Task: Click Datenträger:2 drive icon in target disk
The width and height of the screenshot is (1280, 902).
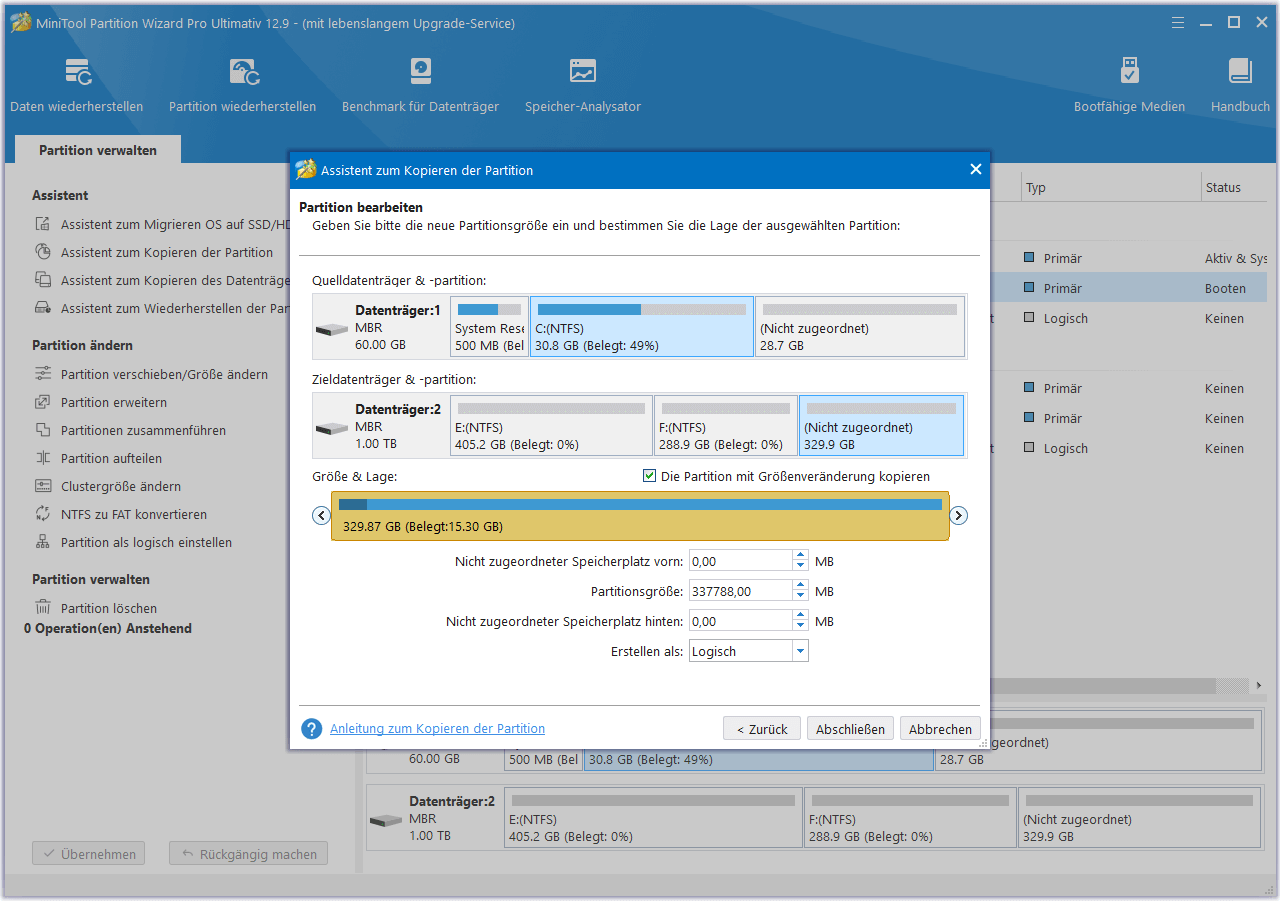Action: 332,428
